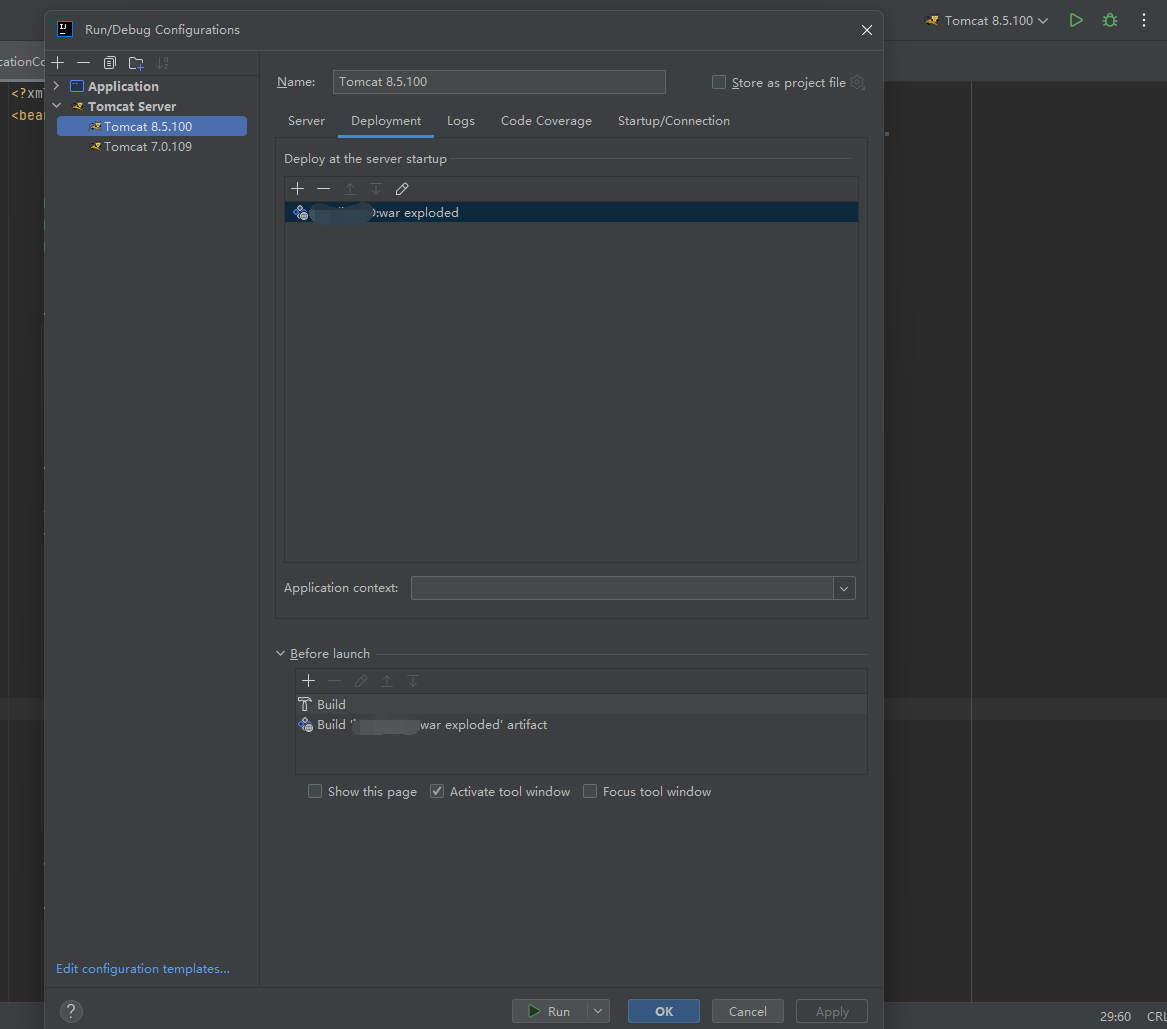Select the Tomcat Server tree node
The height and width of the screenshot is (1029, 1167).
[x=131, y=106]
